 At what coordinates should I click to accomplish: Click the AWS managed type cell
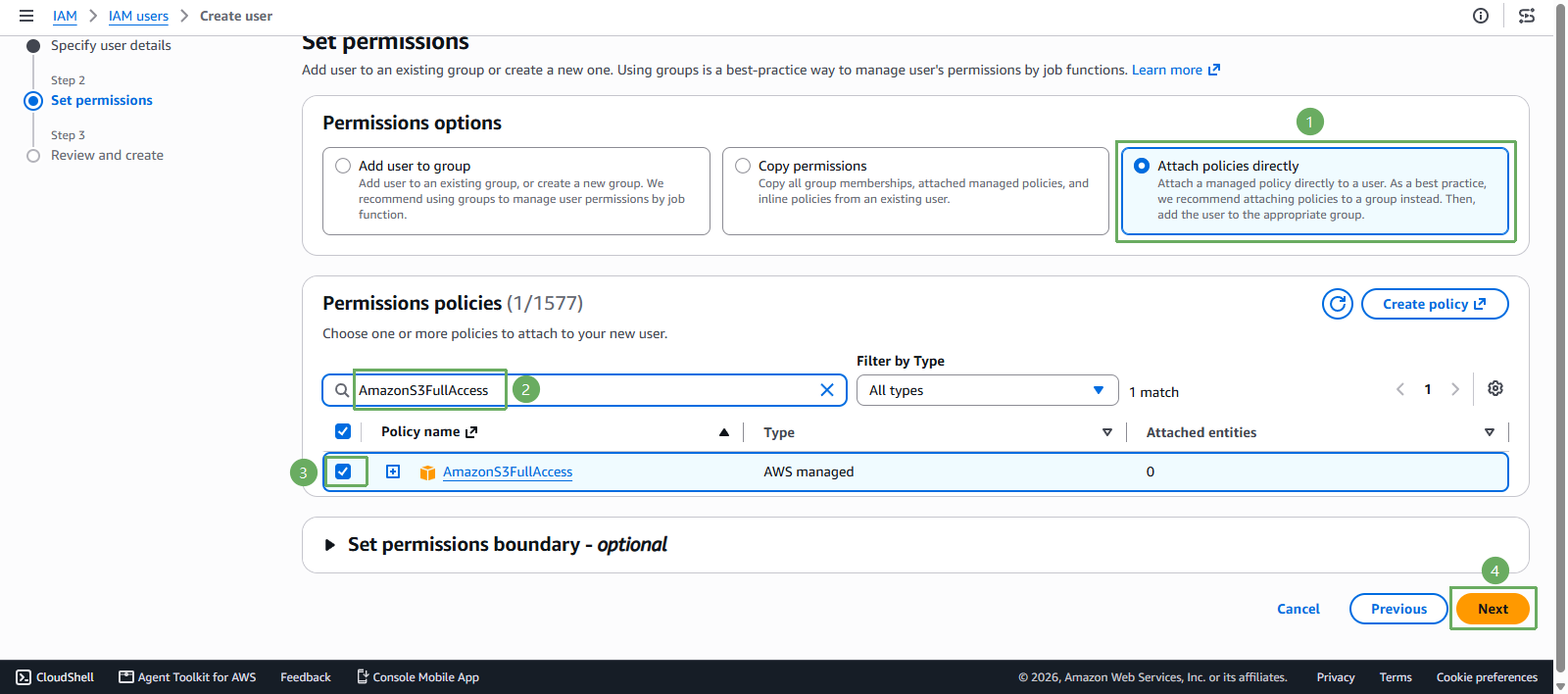808,471
